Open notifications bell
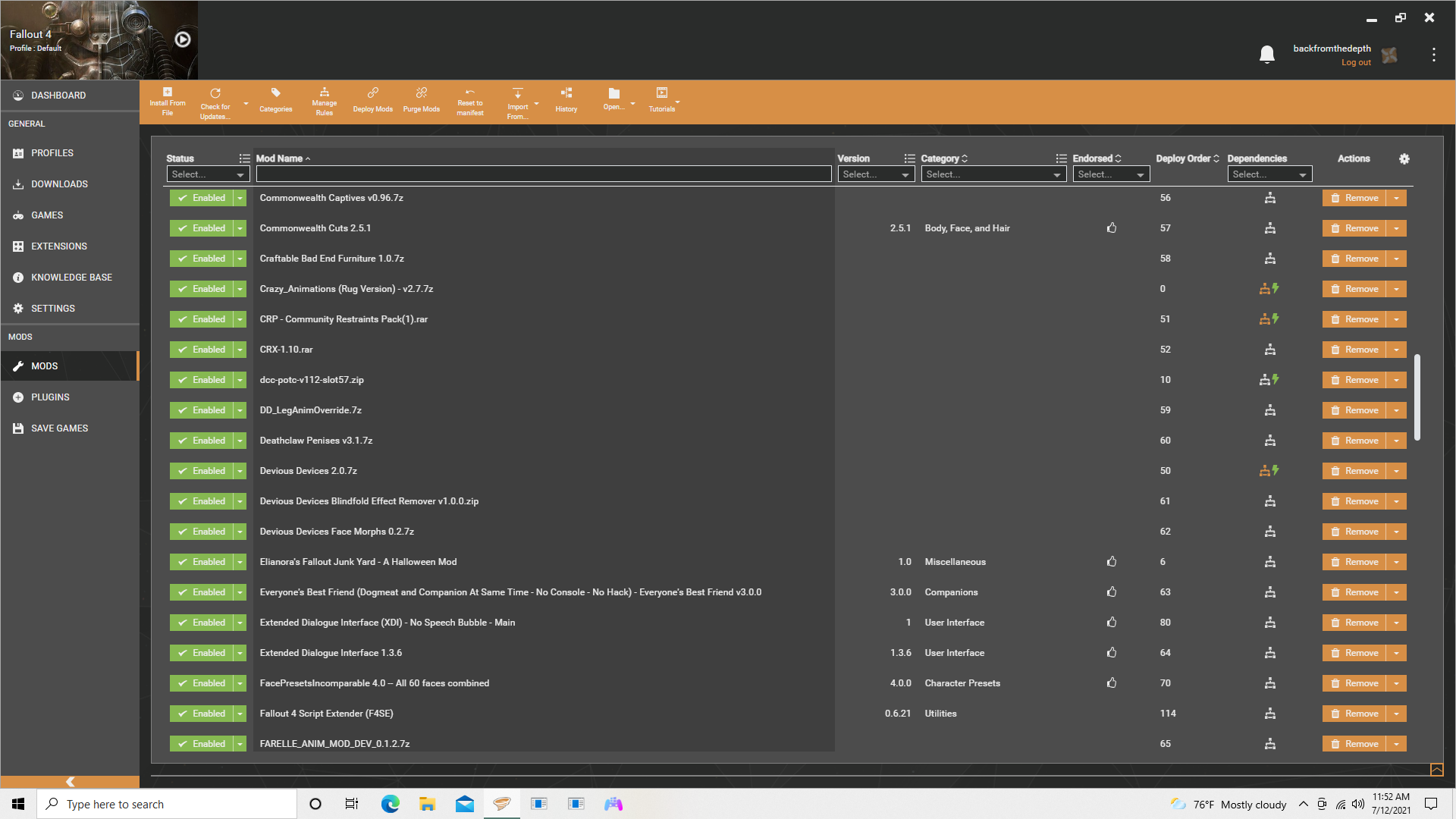The width and height of the screenshot is (1456, 819). coord(1267,55)
